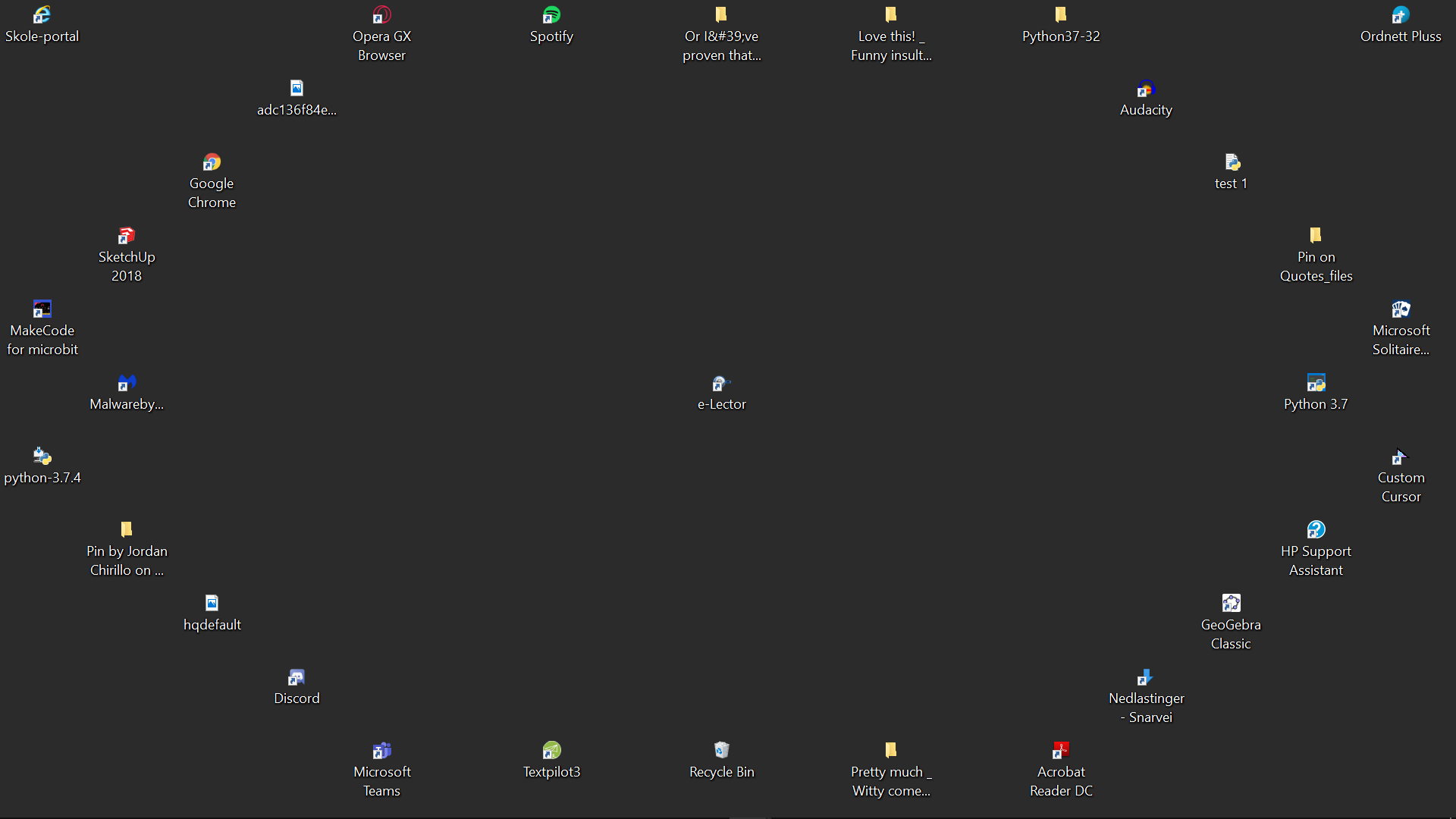Open the Pin on Quotes_files folder
The image size is (1456, 819).
(x=1315, y=235)
